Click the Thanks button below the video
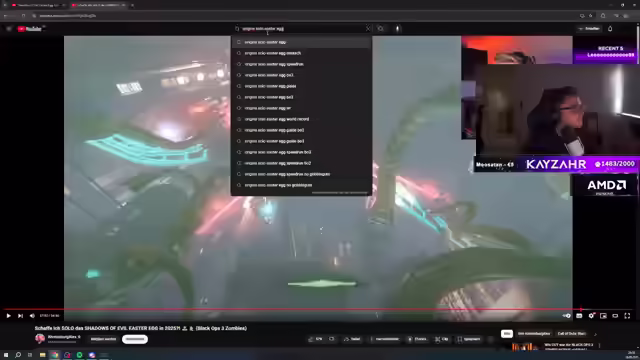This screenshot has width=640, height=360. point(417,339)
